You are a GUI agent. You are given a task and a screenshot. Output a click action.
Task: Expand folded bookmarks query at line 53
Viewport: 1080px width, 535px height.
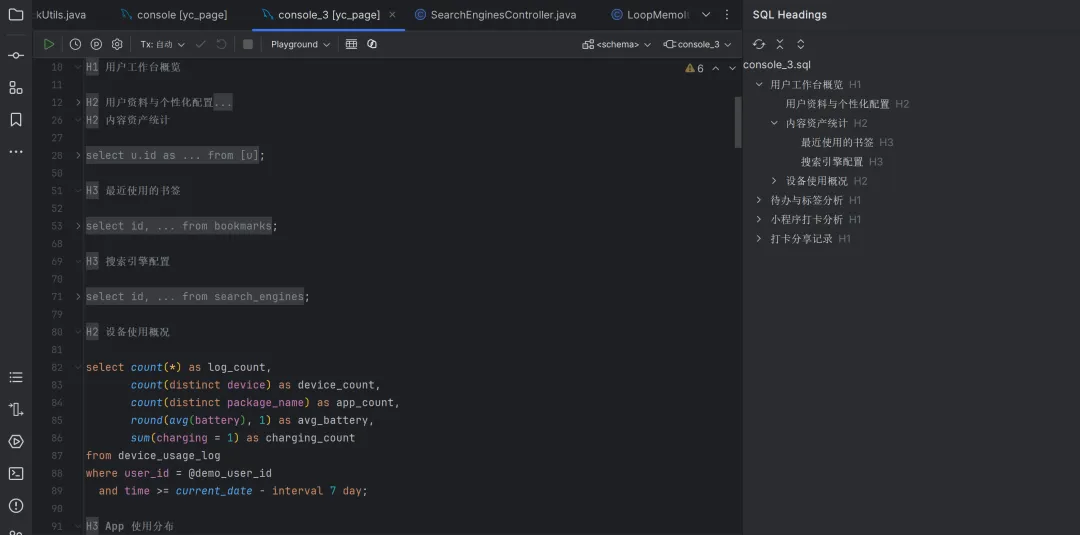[78, 226]
